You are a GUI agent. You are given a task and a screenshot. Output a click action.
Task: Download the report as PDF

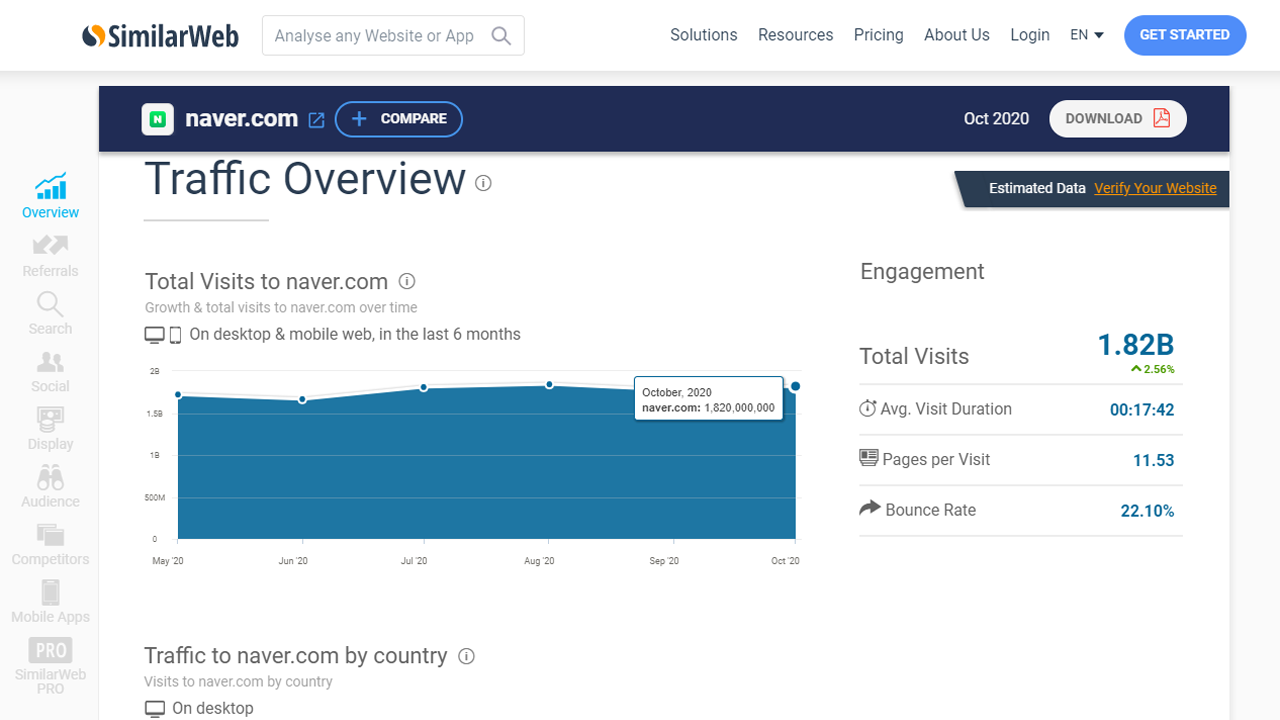coord(1118,118)
